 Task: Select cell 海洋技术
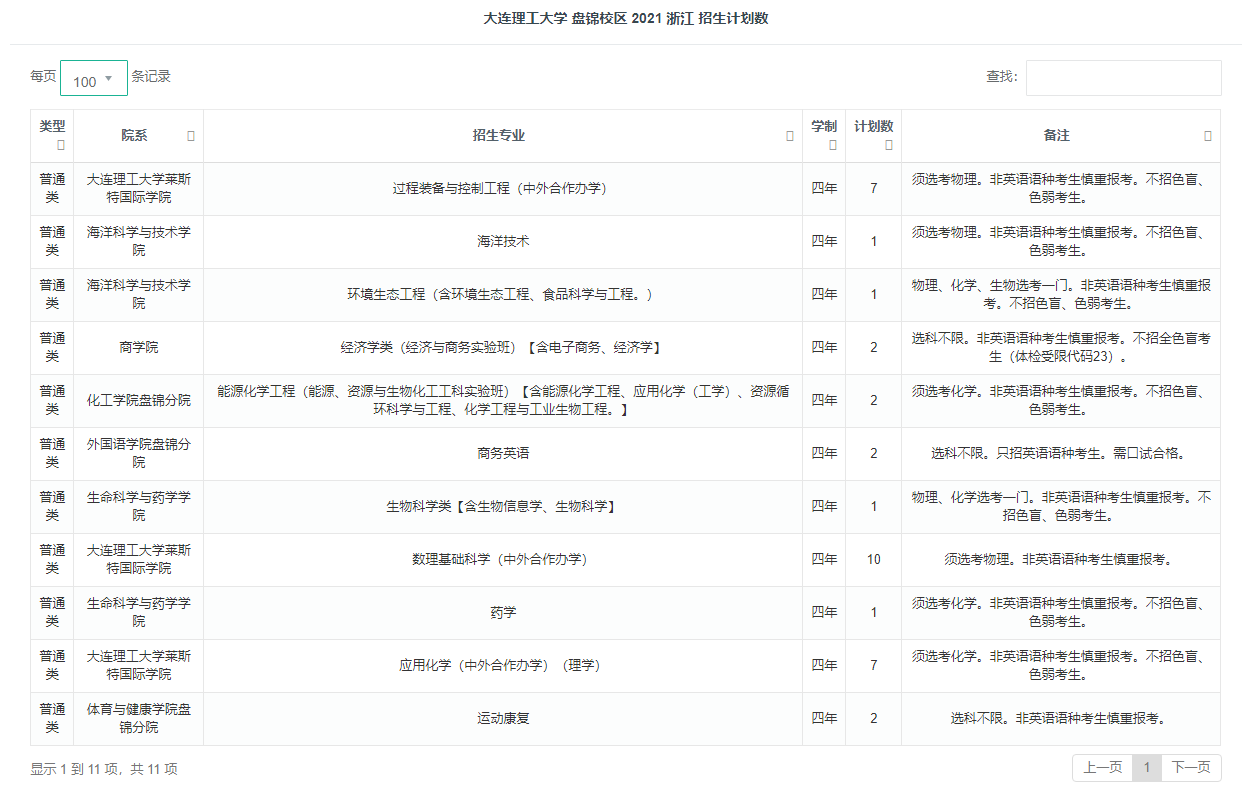click(x=502, y=241)
